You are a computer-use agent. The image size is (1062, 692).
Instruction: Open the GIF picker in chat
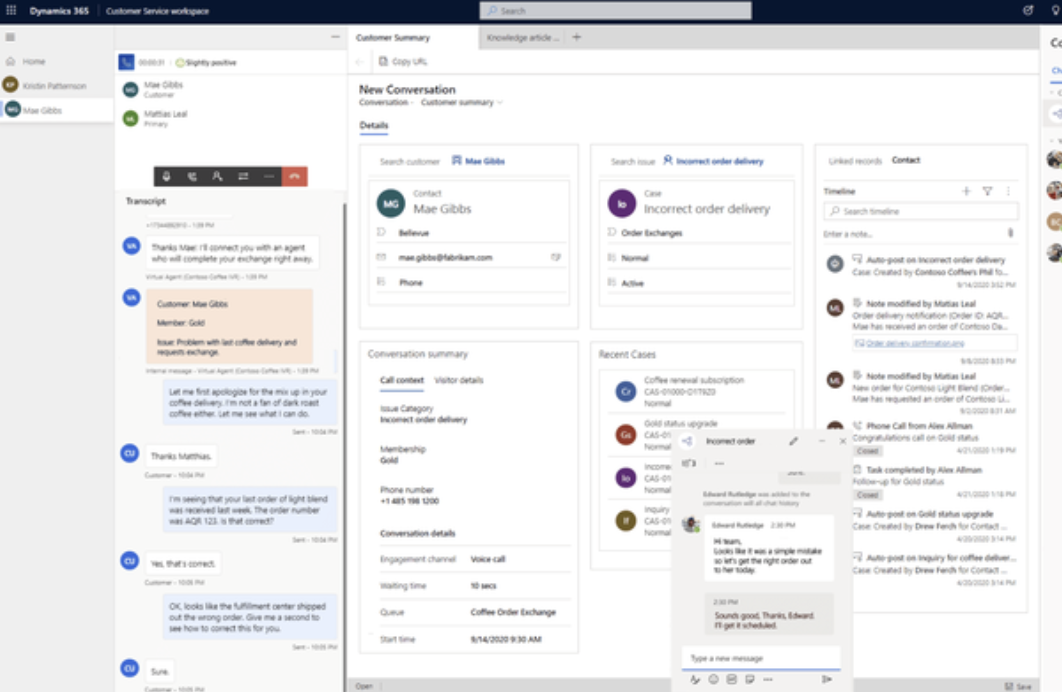coord(731,679)
